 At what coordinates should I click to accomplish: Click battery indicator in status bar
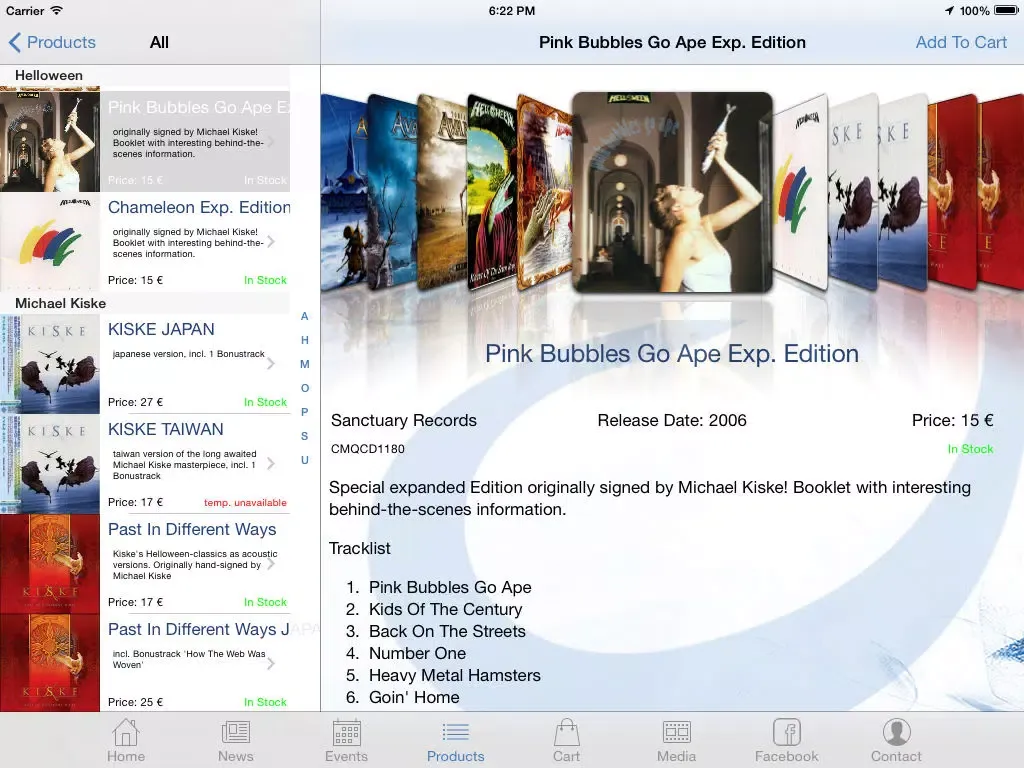click(x=1006, y=10)
